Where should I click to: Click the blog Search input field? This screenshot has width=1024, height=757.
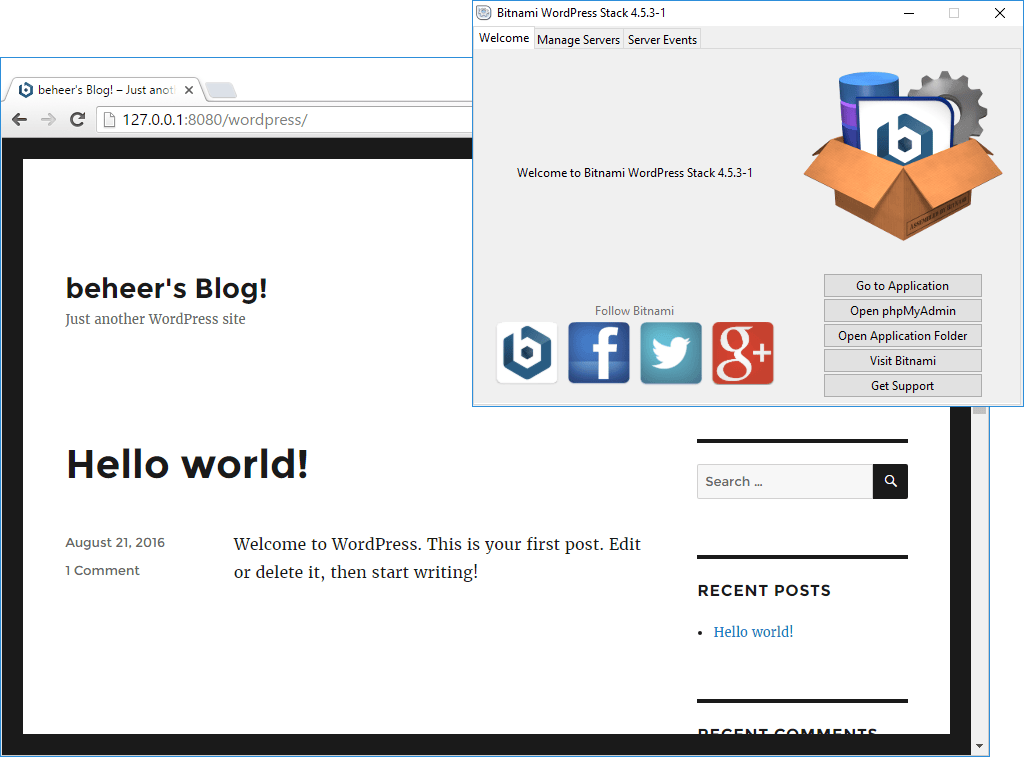pyautogui.click(x=785, y=481)
